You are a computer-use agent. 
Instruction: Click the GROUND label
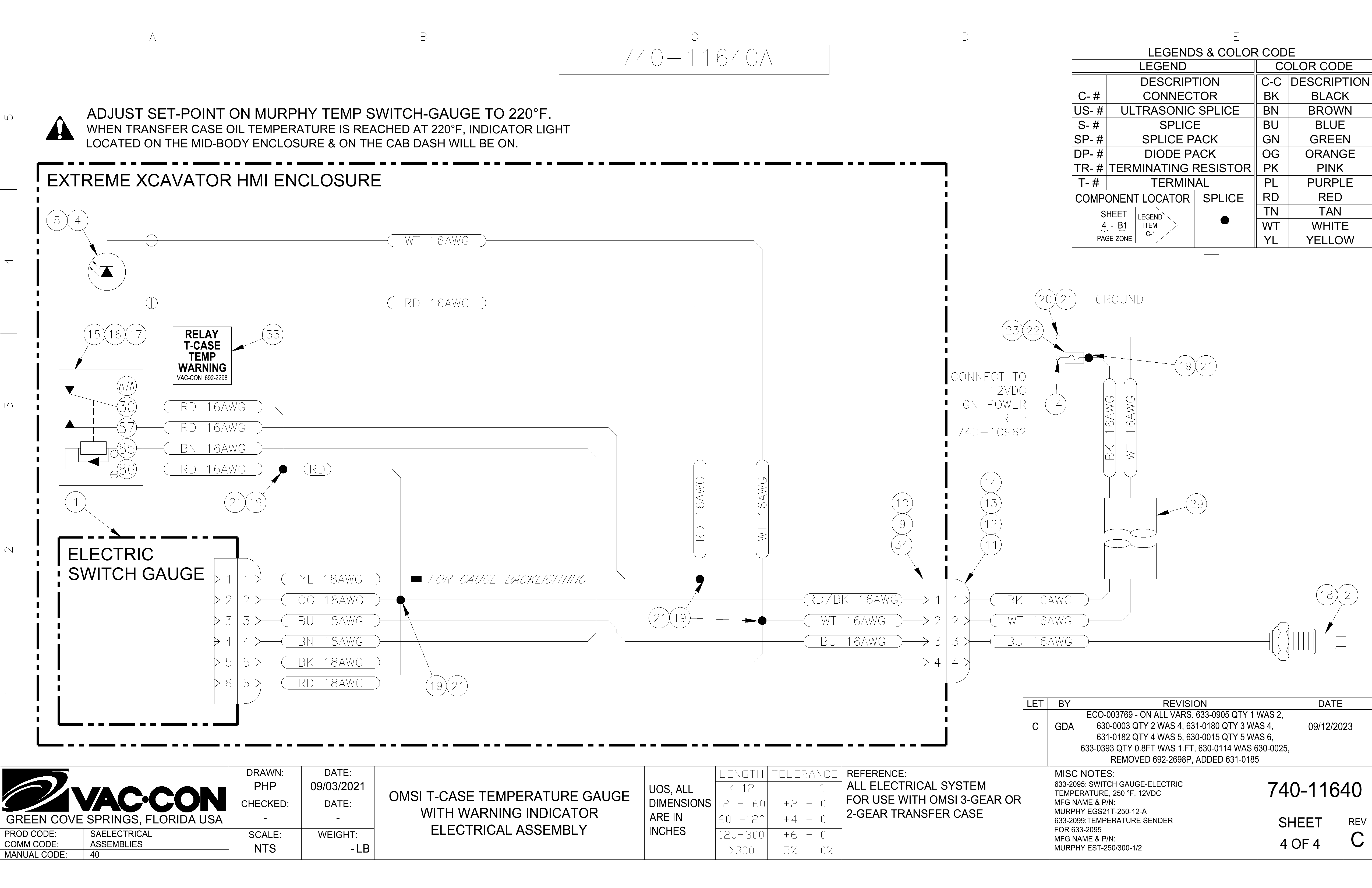pyautogui.click(x=1119, y=299)
